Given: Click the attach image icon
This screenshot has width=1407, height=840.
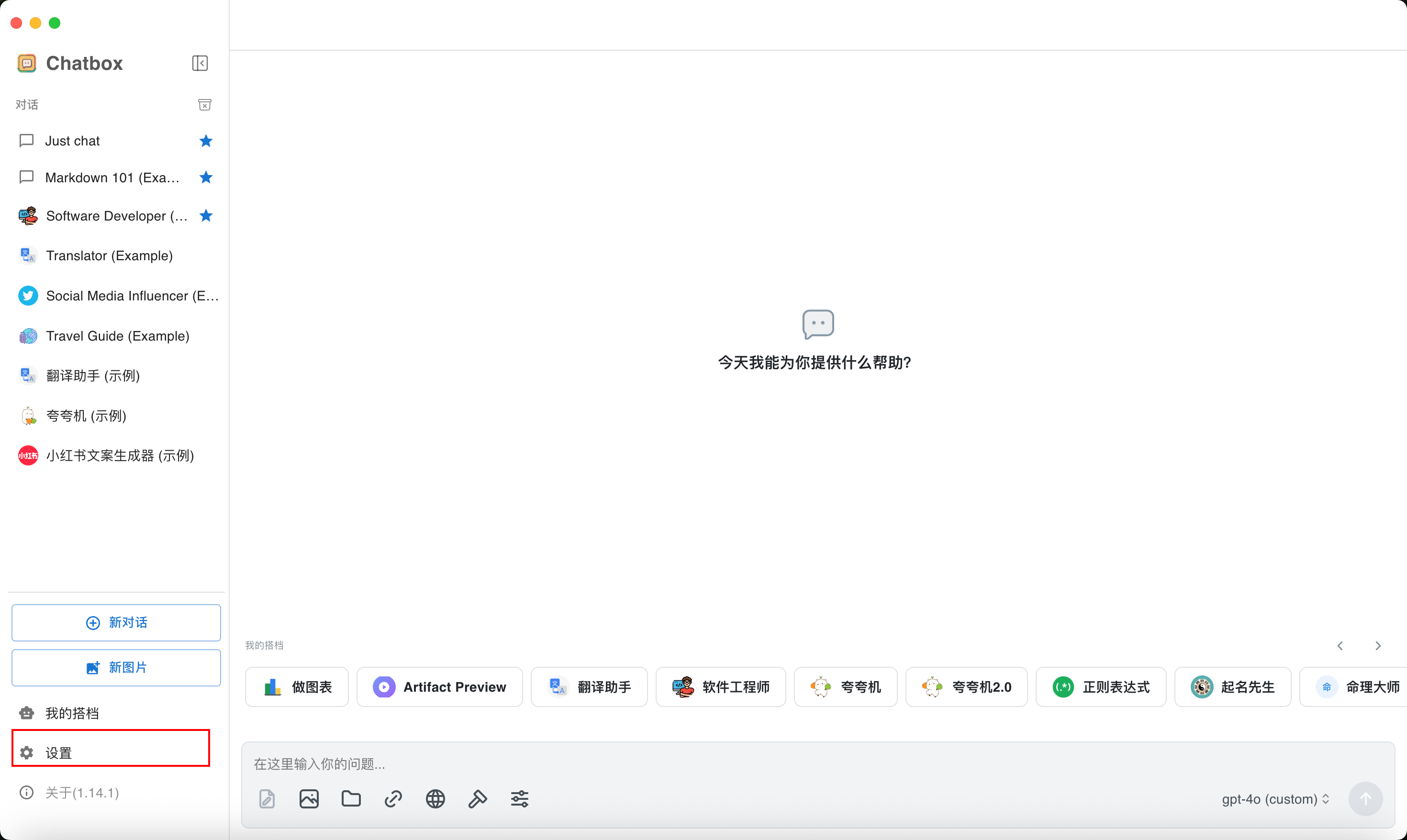Looking at the screenshot, I should [x=309, y=799].
